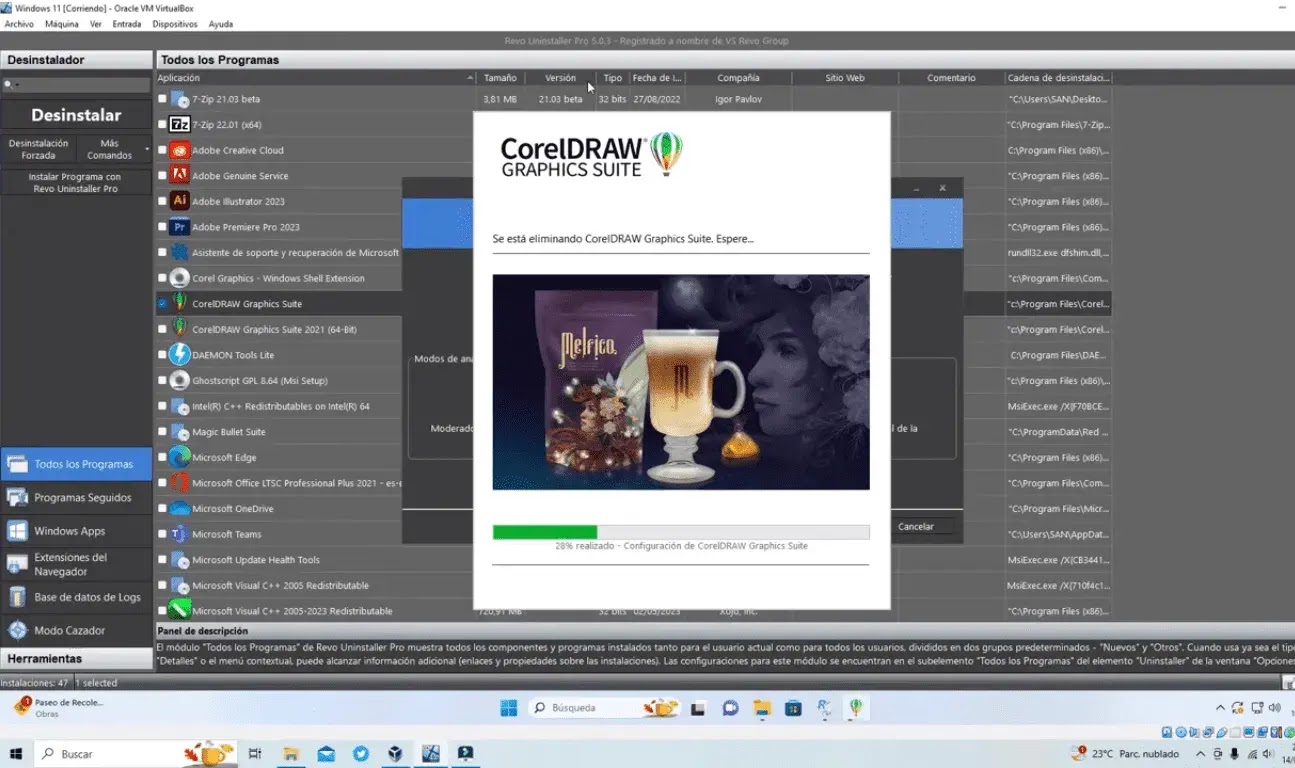Screen dimensions: 1295x768
Task: Click the CorelDRAW Graphics Suite 2021 balloon icon
Action: 180,329
